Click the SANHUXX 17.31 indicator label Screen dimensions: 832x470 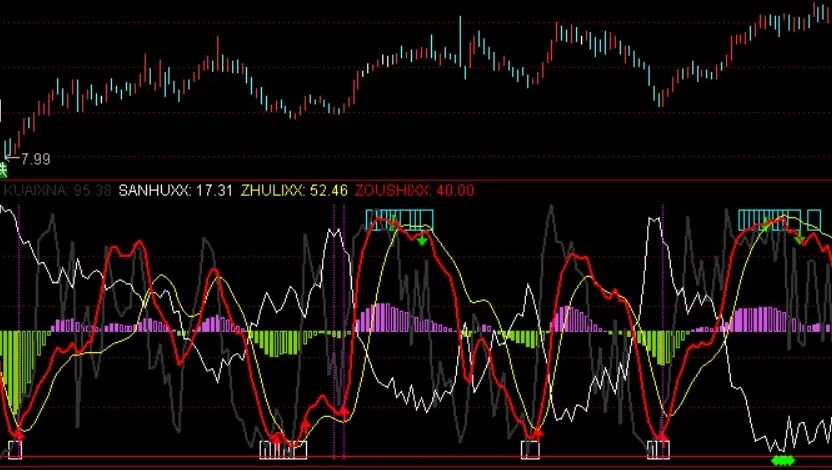coord(176,190)
